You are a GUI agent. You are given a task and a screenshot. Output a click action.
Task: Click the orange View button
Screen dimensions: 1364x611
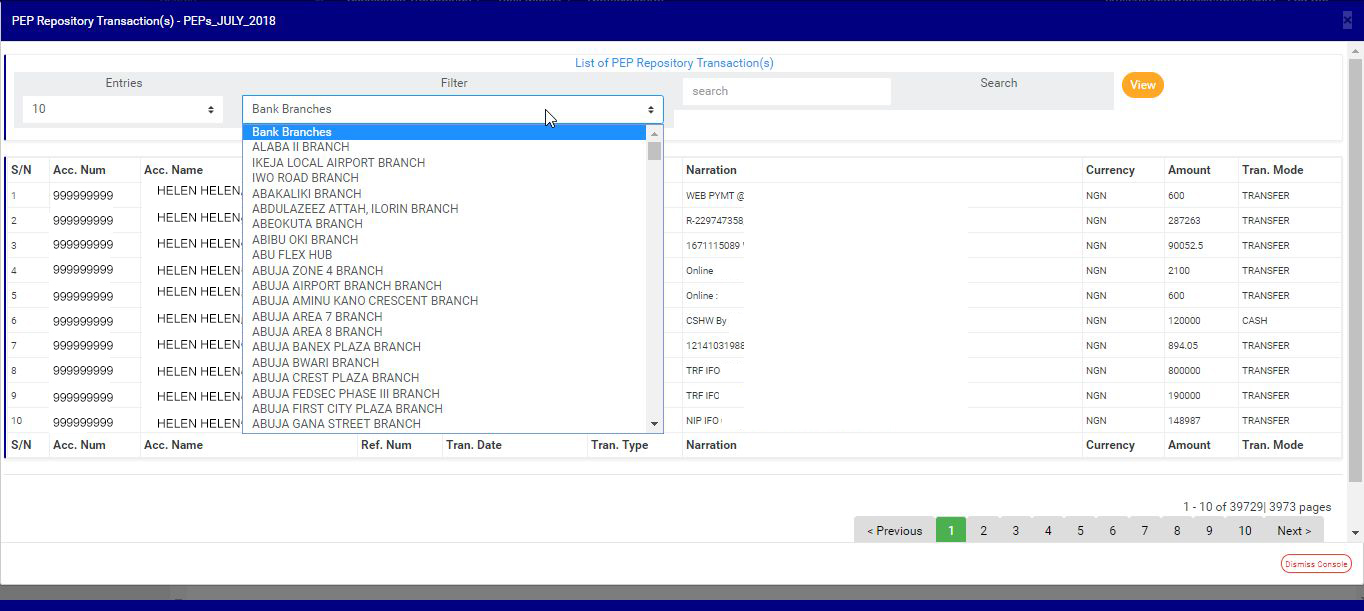[1142, 85]
